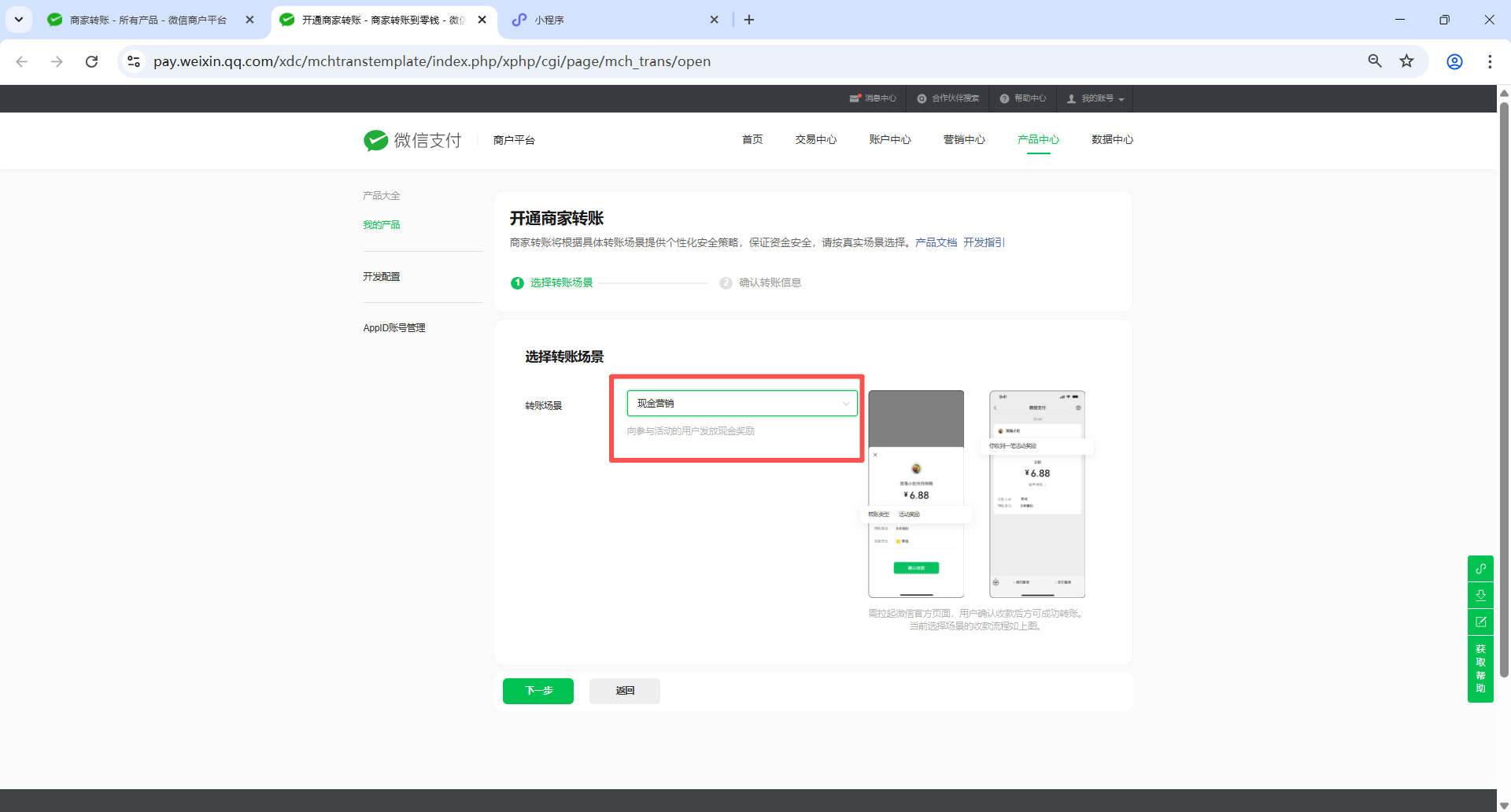This screenshot has height=812, width=1511.
Task: Click the first phone preview thumbnail
Action: [x=916, y=494]
